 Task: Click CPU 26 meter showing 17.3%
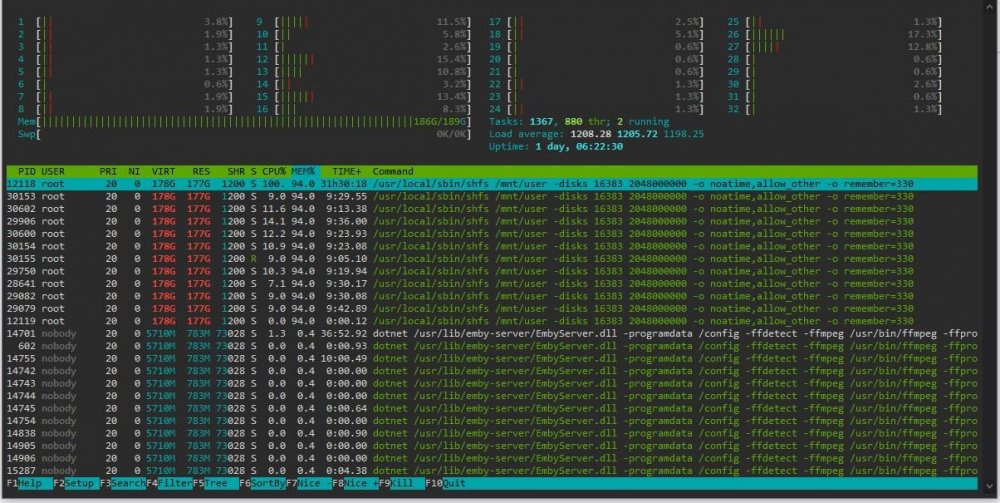tap(835, 34)
